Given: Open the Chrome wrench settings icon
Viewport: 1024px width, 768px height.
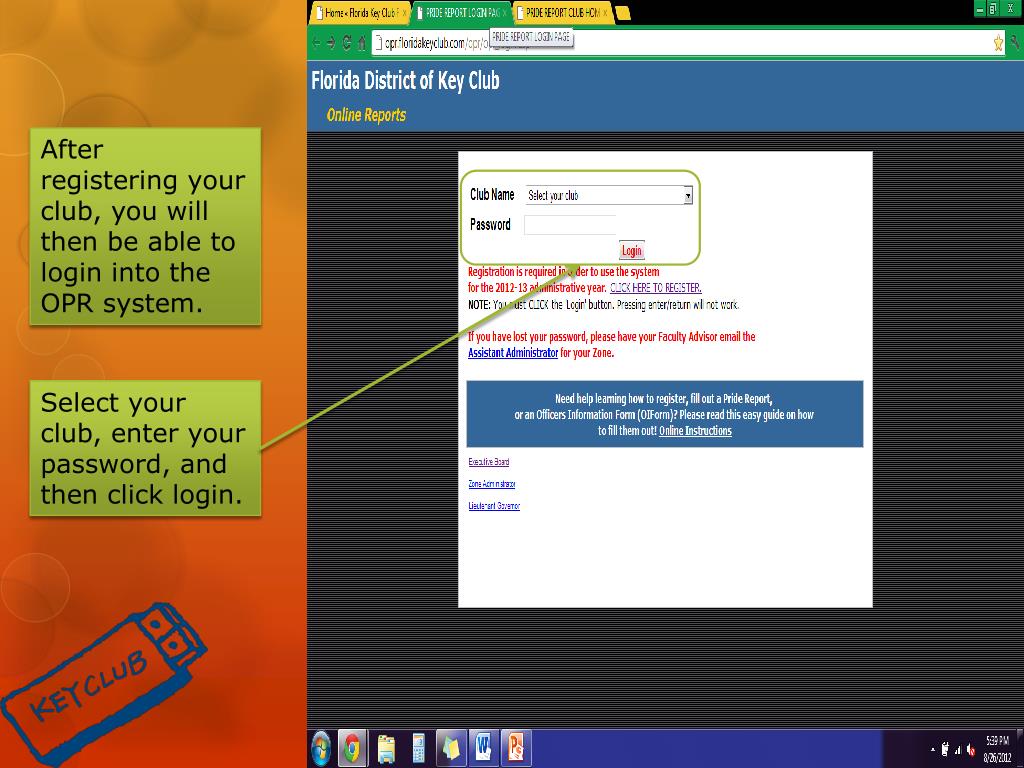Looking at the screenshot, I should coord(1014,43).
